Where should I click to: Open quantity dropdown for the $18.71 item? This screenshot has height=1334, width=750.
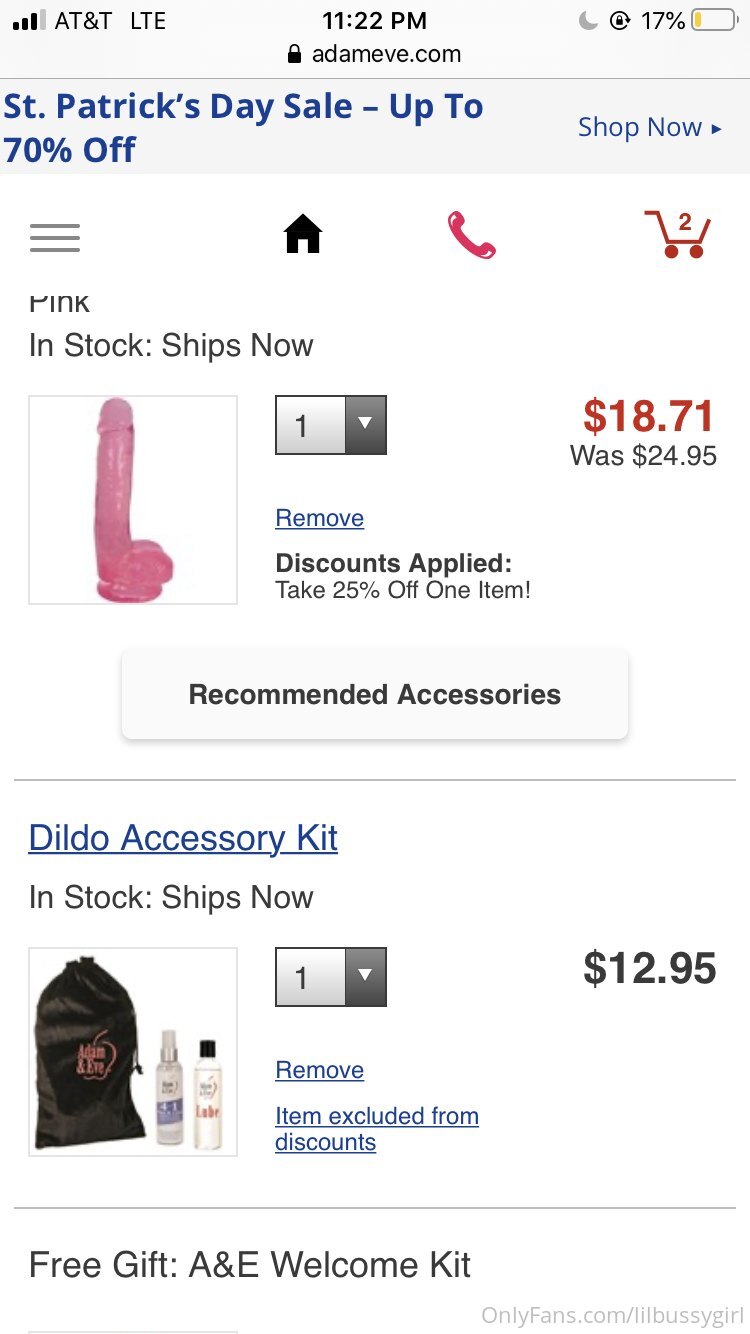331,425
